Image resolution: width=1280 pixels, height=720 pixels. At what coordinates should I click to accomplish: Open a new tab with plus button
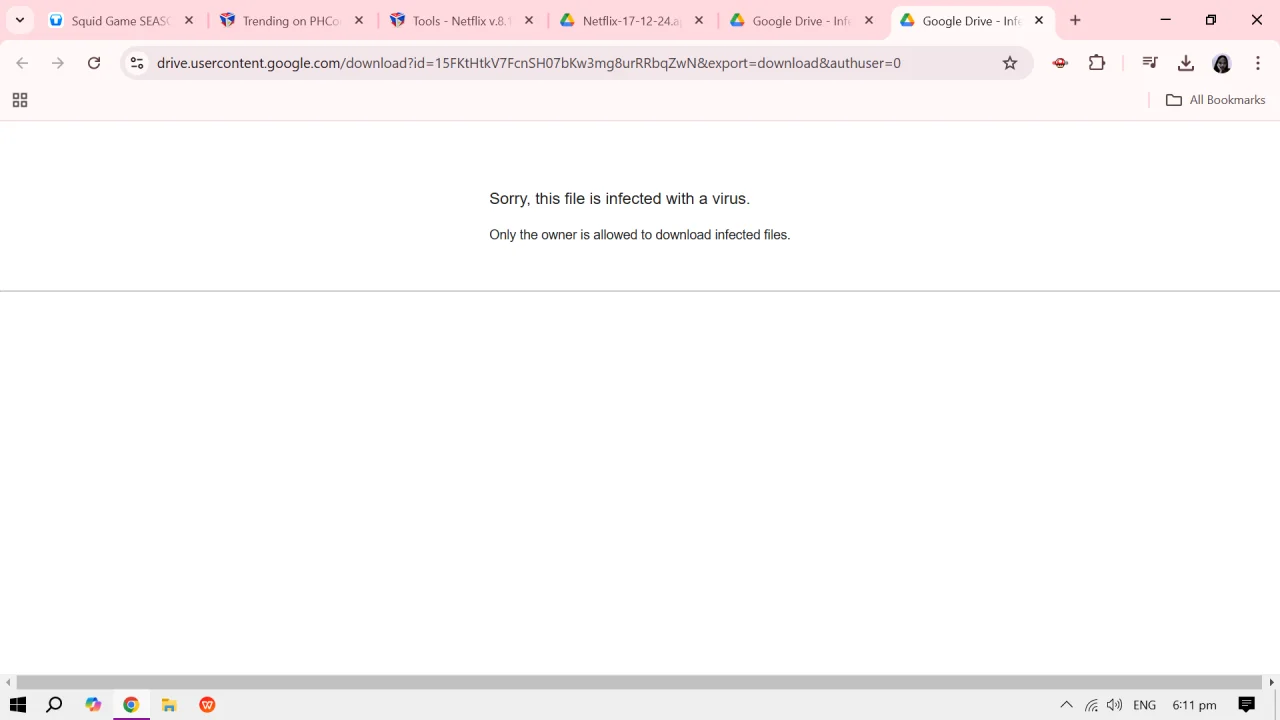(x=1075, y=20)
